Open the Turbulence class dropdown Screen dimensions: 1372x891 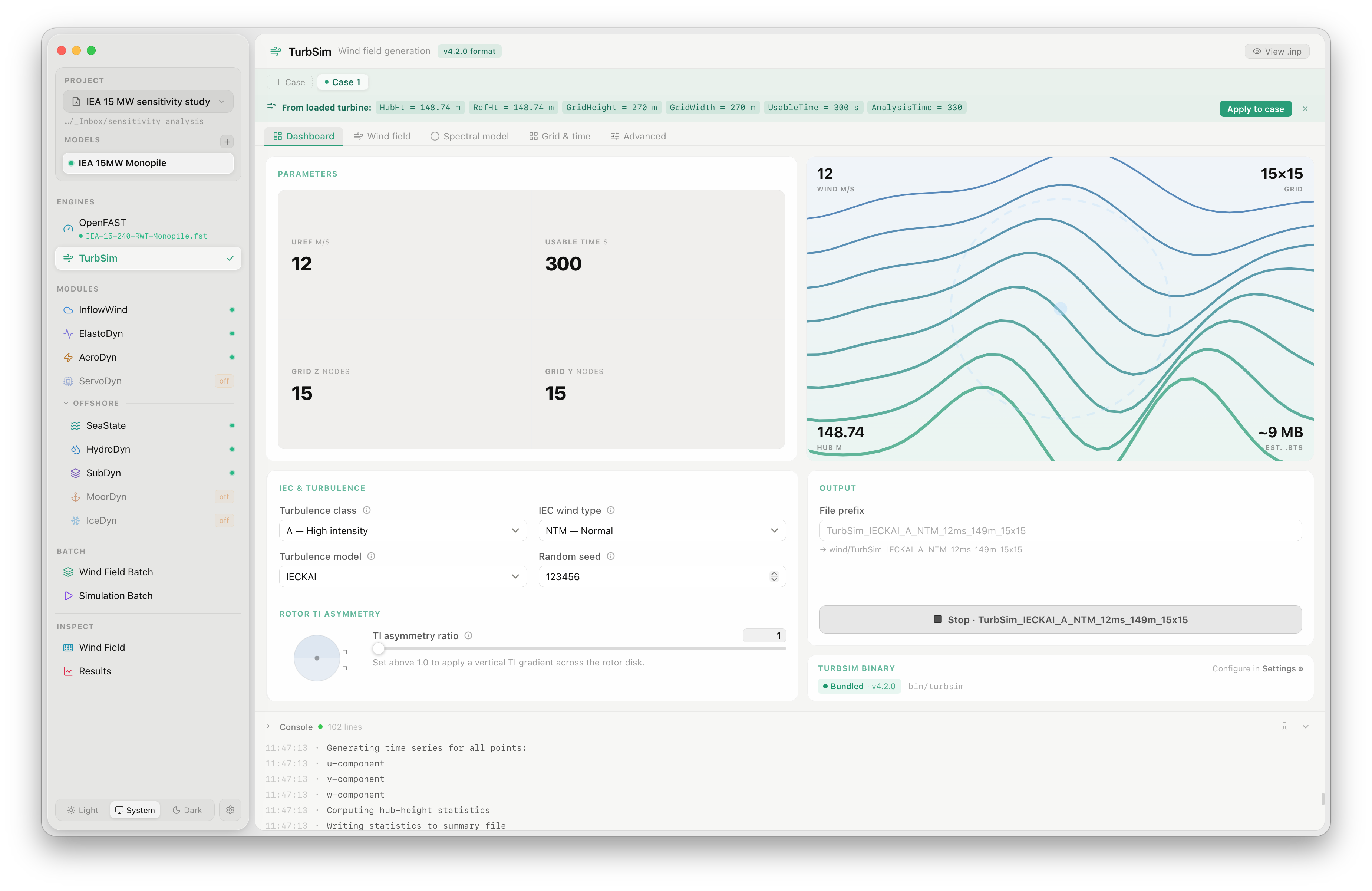click(402, 530)
